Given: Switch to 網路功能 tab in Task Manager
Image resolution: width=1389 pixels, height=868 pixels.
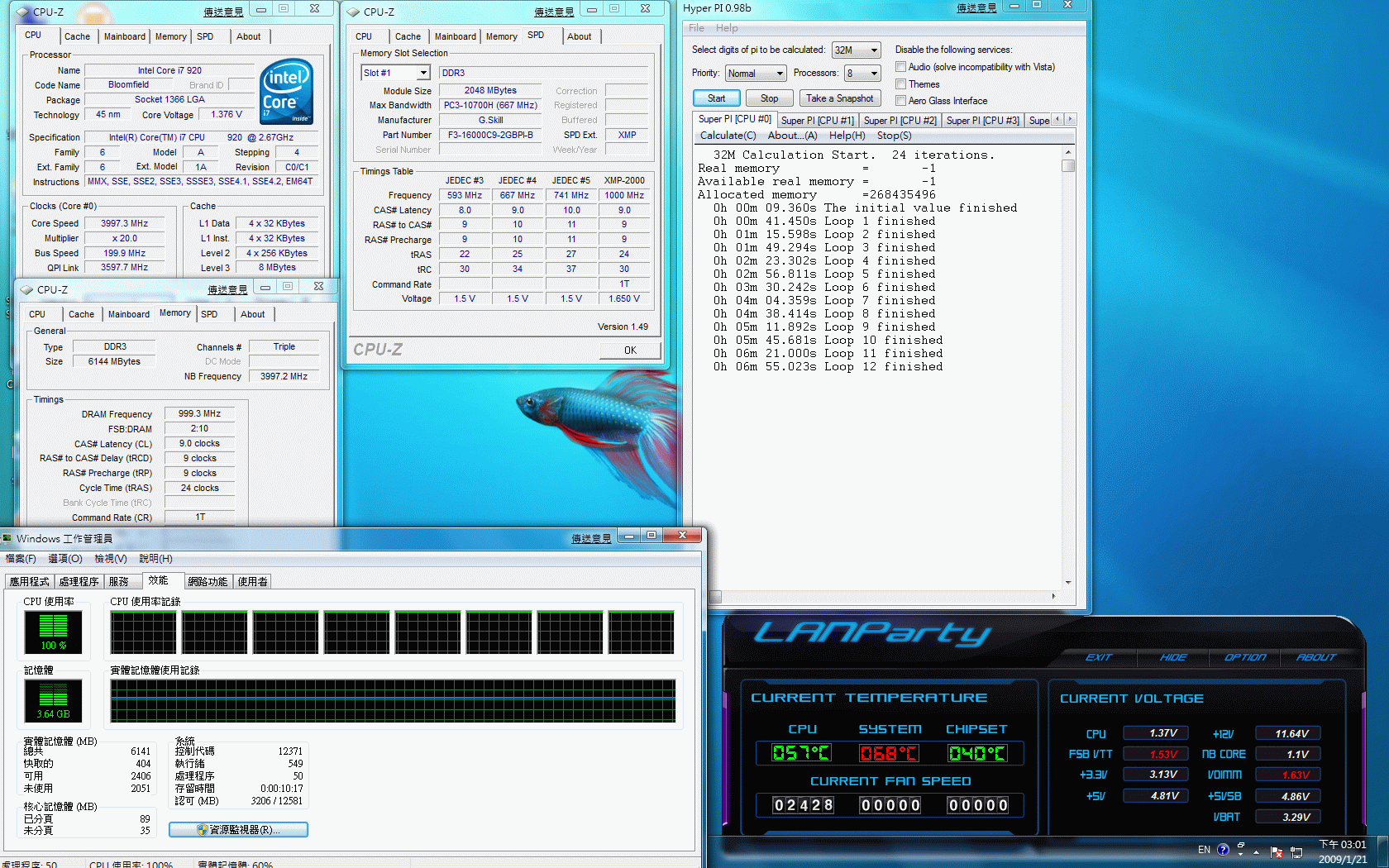Looking at the screenshot, I should coord(208,582).
